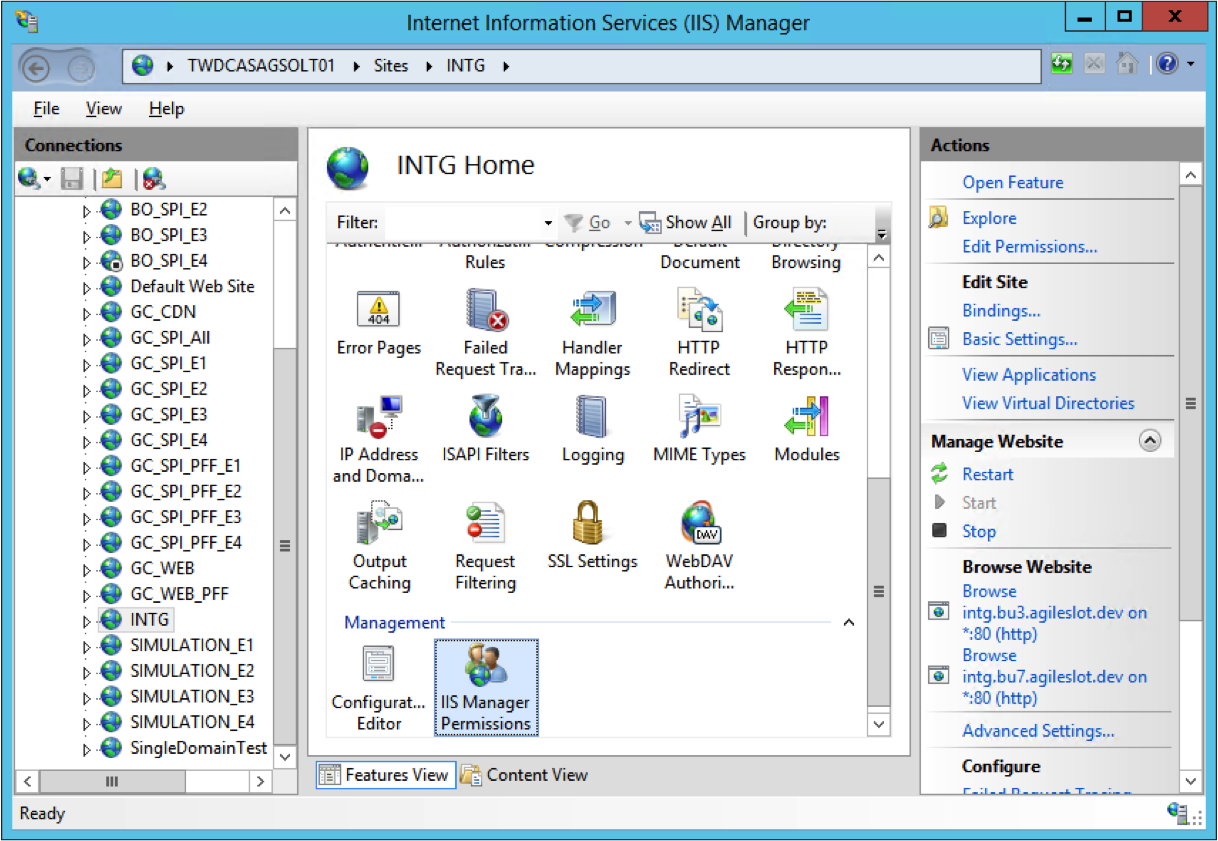This screenshot has width=1218, height=841.
Task: Select the GC_WEB_PFF site
Action: click(179, 594)
